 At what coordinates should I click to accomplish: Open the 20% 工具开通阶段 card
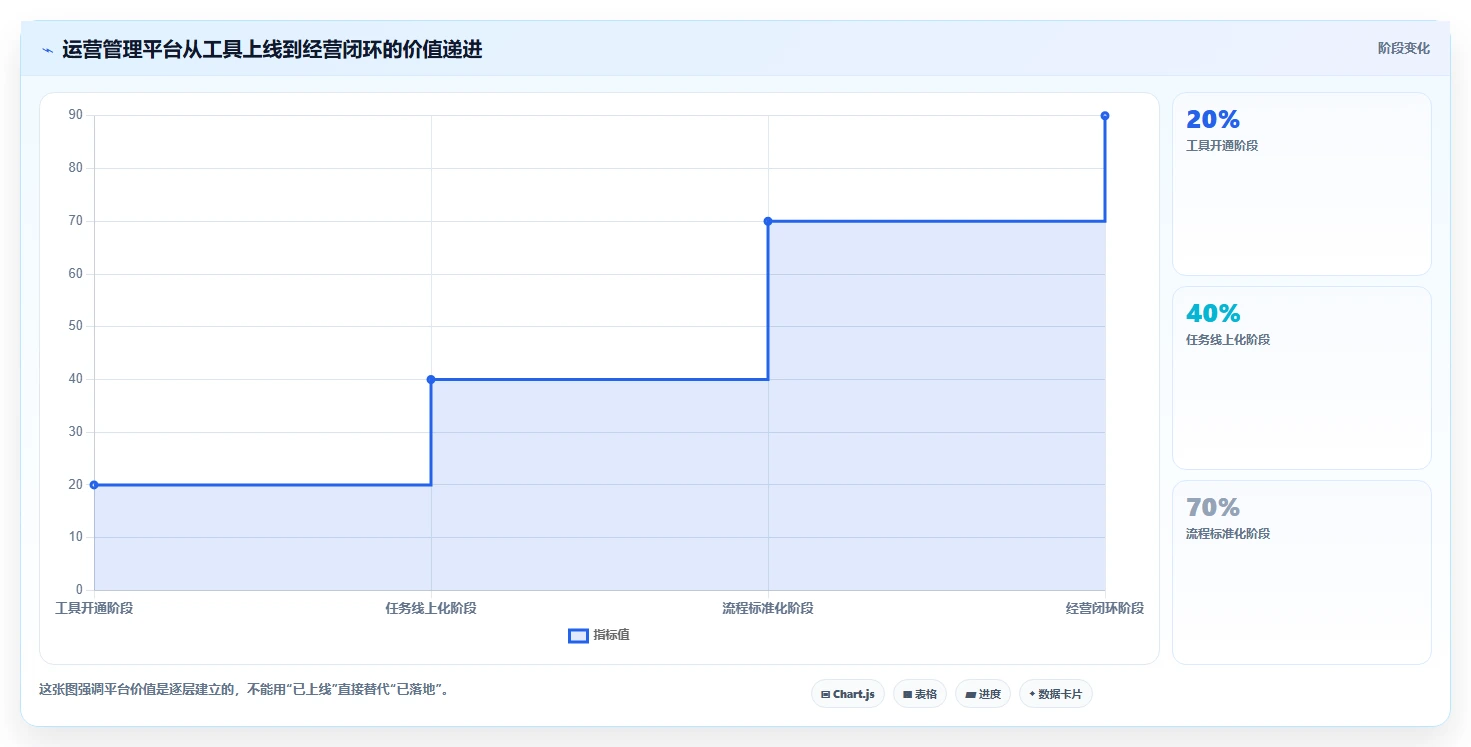click(1301, 184)
